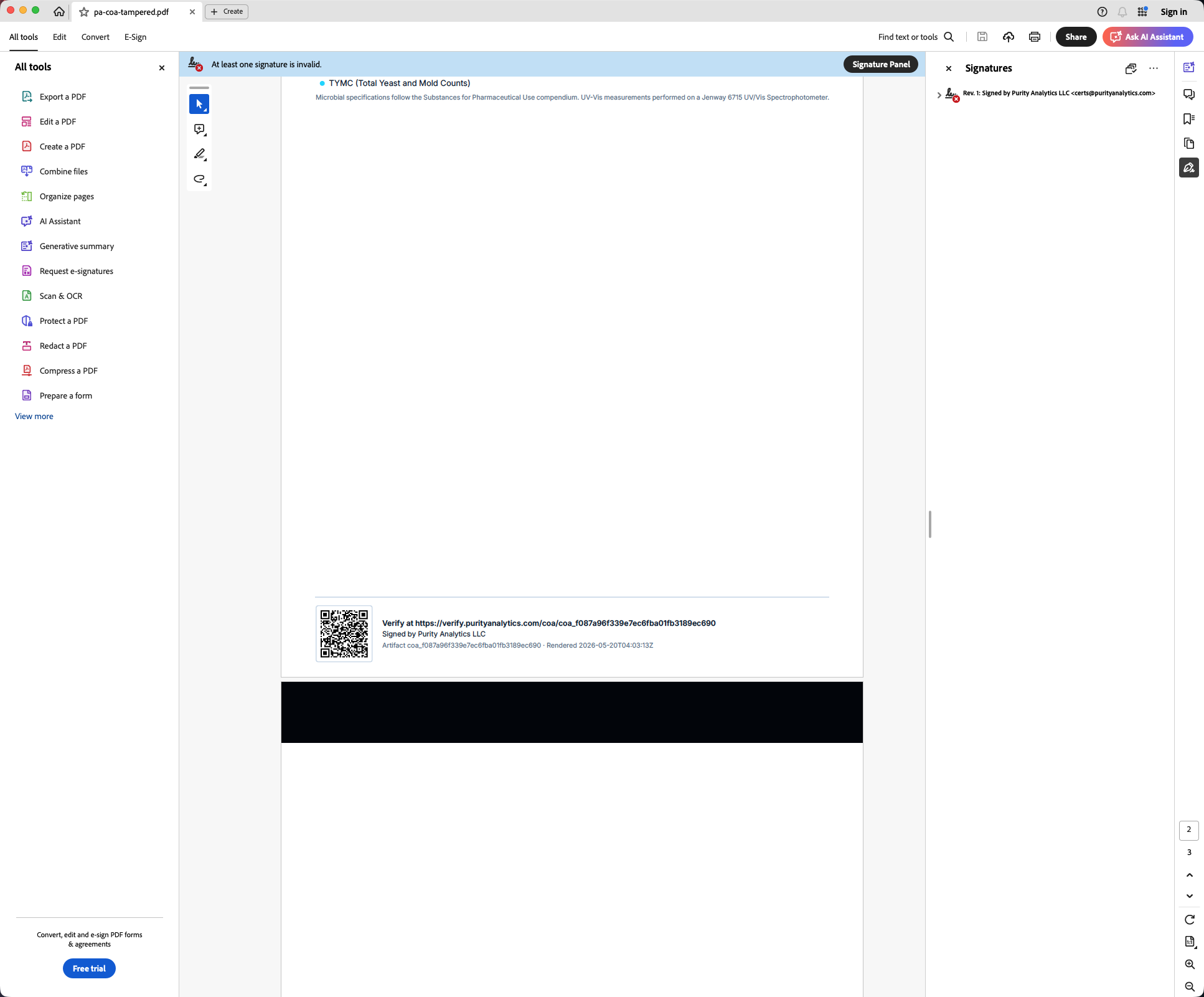1204x997 pixels.
Task: Open Create a PDF tool
Action: point(62,146)
